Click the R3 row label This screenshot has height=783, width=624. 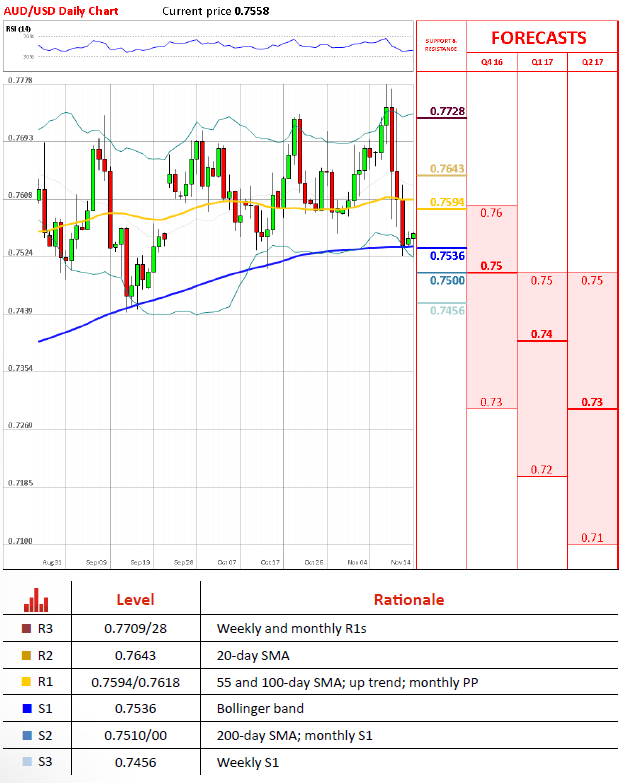[45, 629]
